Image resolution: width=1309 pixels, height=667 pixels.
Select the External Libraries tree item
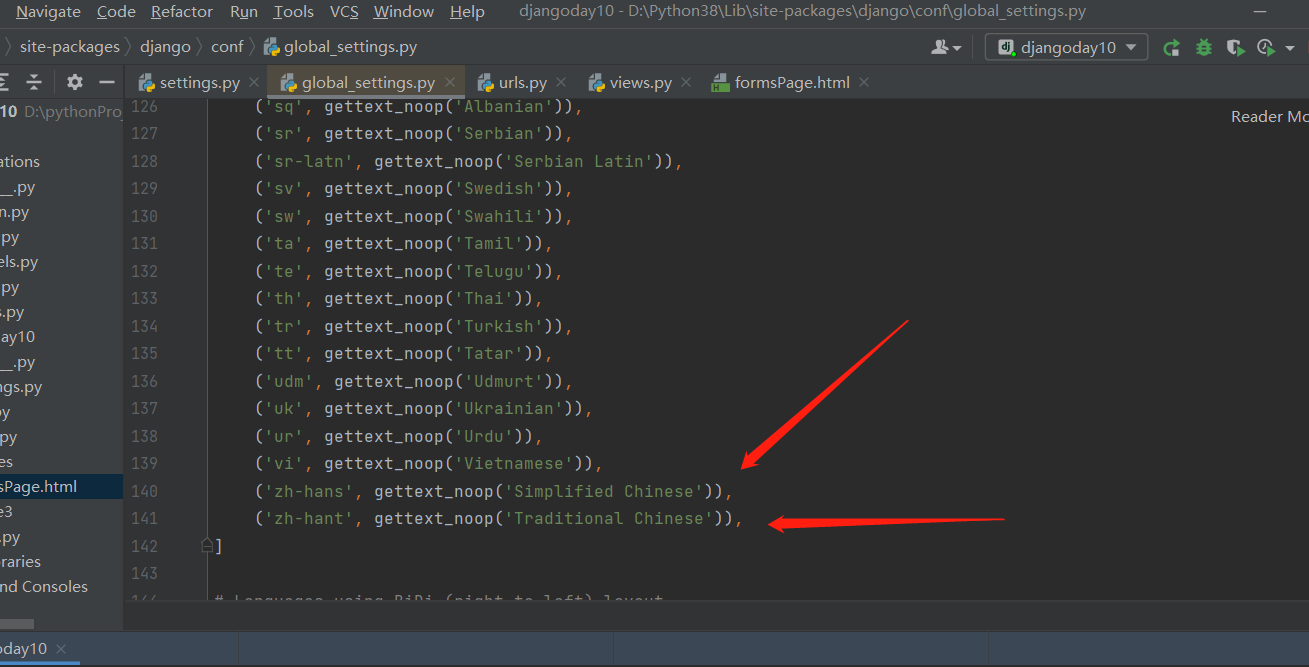(20, 562)
